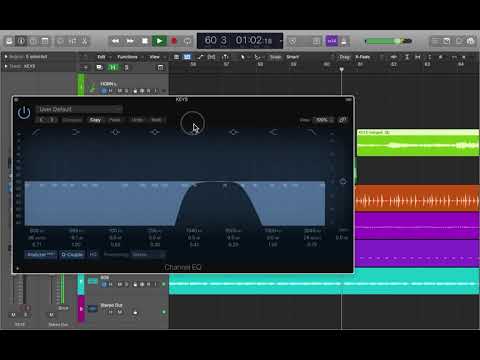
Task: Open the Functions menu in tracks area
Action: (127, 57)
